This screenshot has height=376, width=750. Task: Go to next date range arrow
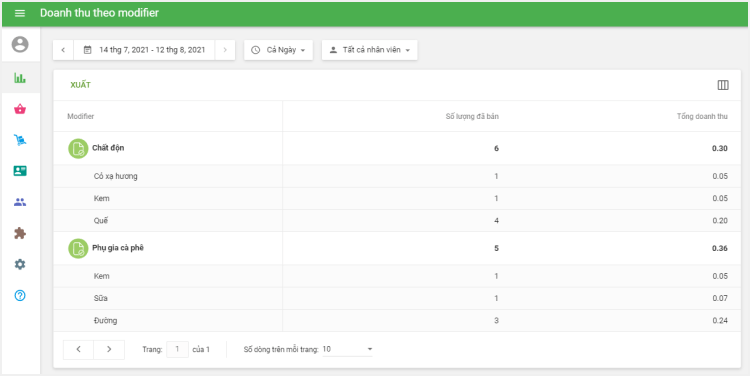pyautogui.click(x=225, y=50)
